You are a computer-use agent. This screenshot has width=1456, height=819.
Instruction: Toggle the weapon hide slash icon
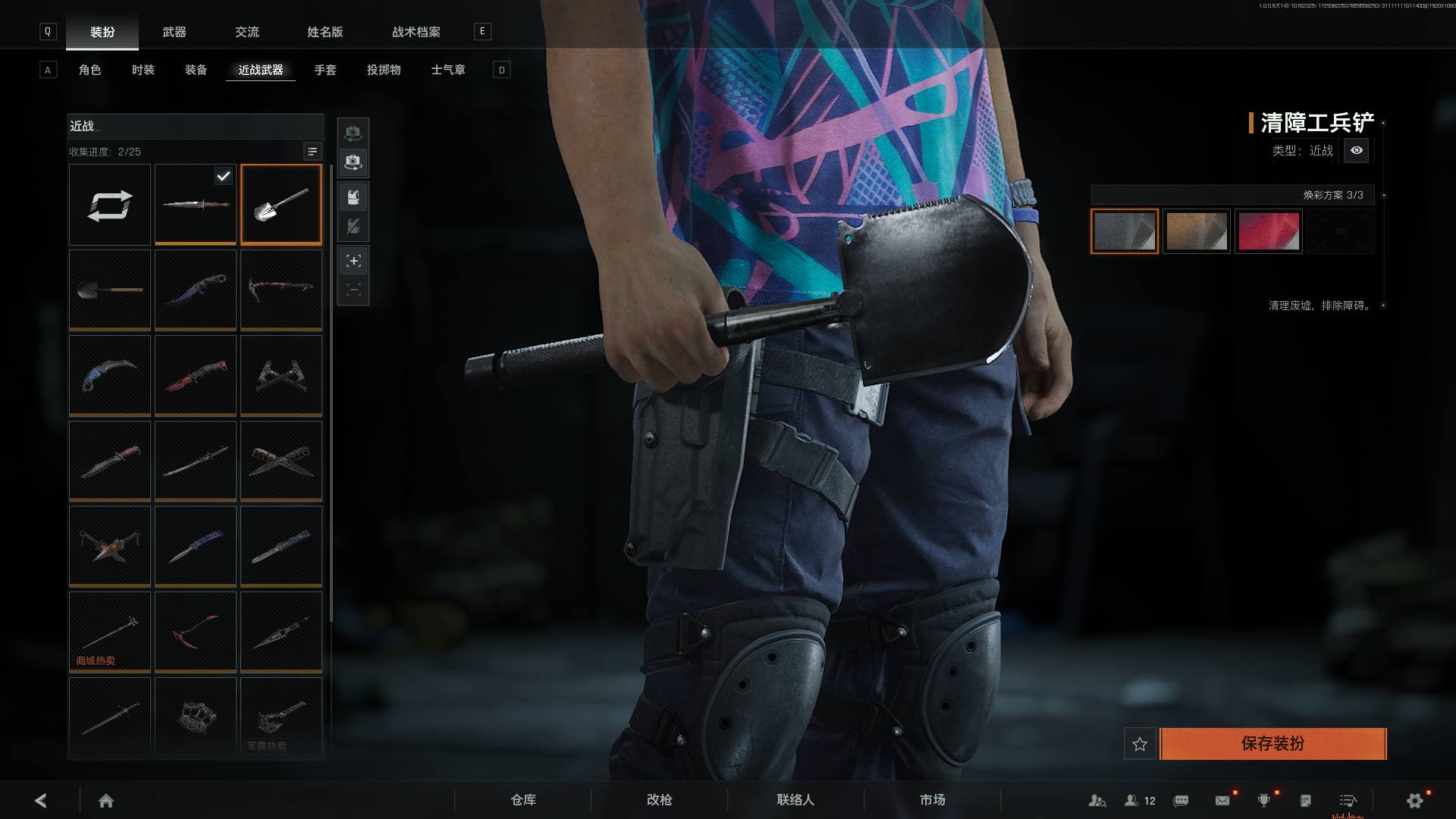tap(353, 226)
